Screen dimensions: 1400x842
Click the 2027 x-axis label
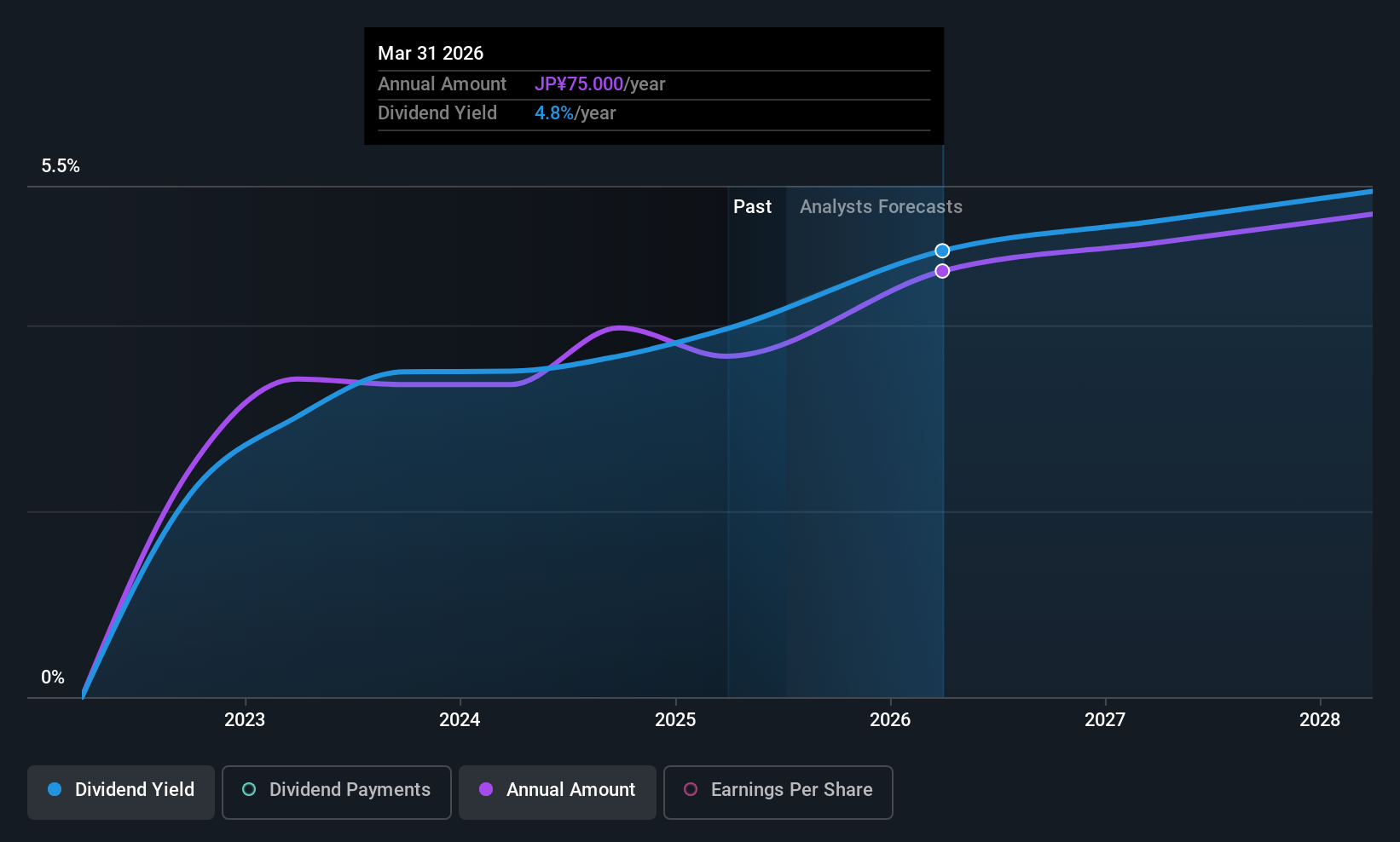click(x=1105, y=720)
